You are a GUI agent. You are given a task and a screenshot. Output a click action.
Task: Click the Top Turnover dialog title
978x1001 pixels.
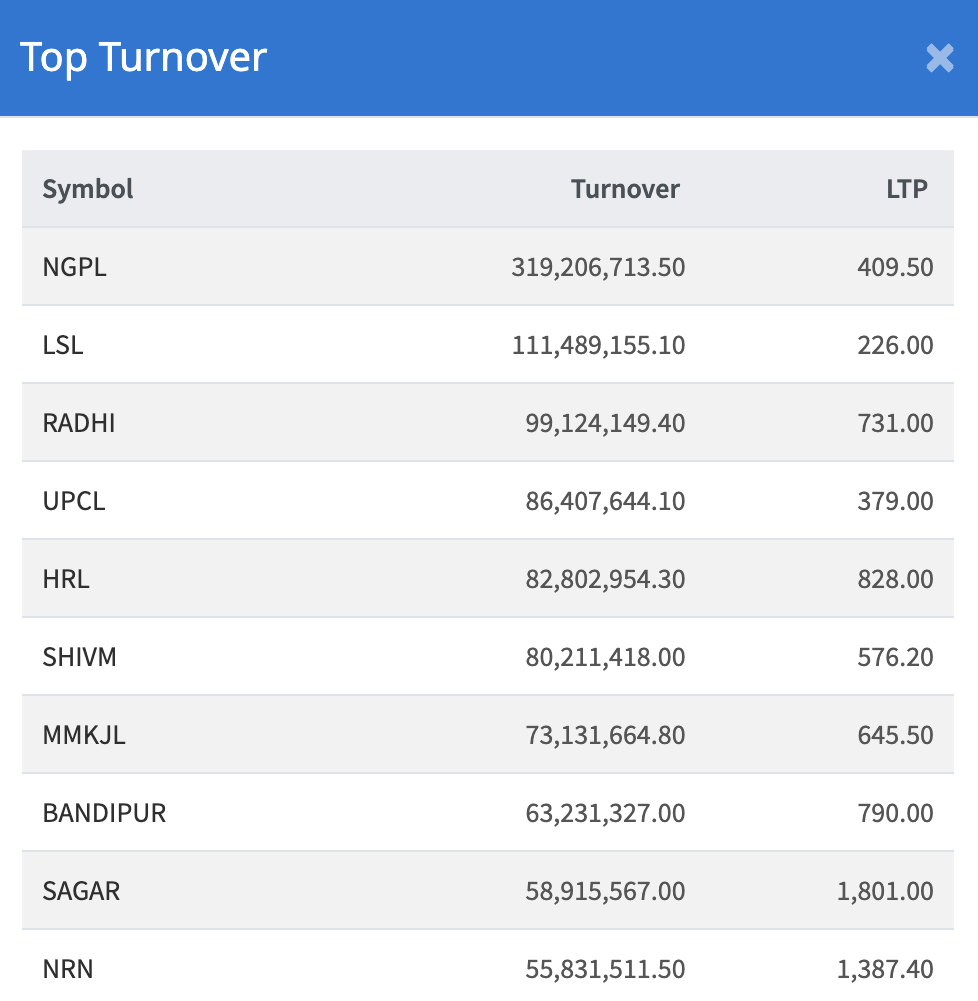(143, 57)
